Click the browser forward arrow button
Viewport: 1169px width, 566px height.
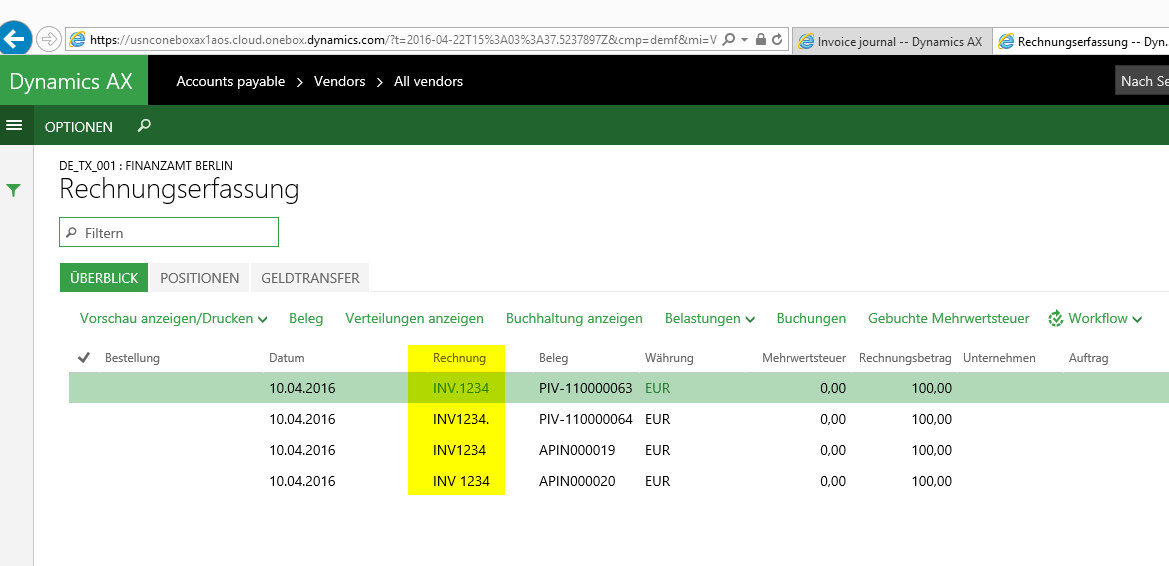tap(48, 39)
